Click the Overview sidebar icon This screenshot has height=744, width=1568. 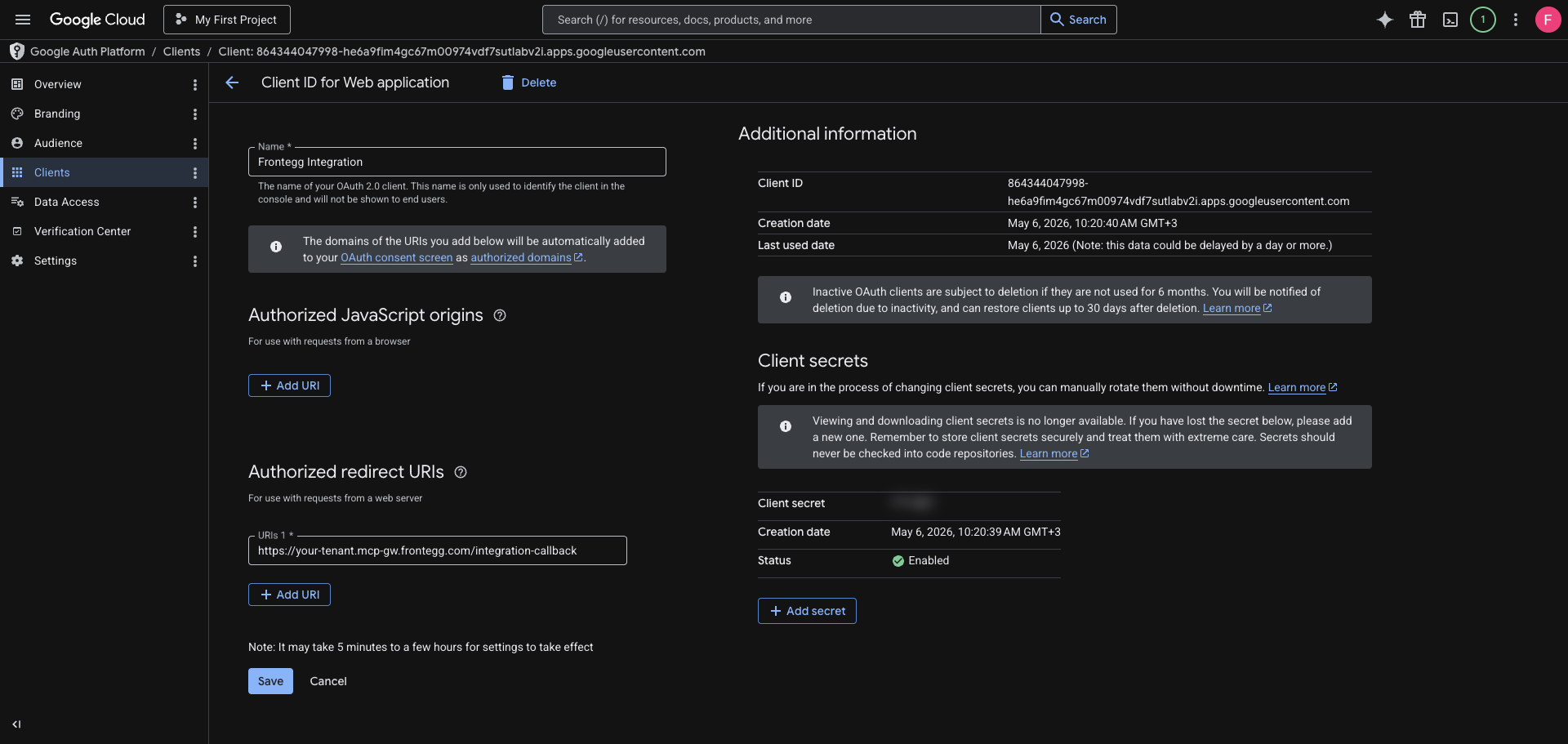(x=17, y=84)
